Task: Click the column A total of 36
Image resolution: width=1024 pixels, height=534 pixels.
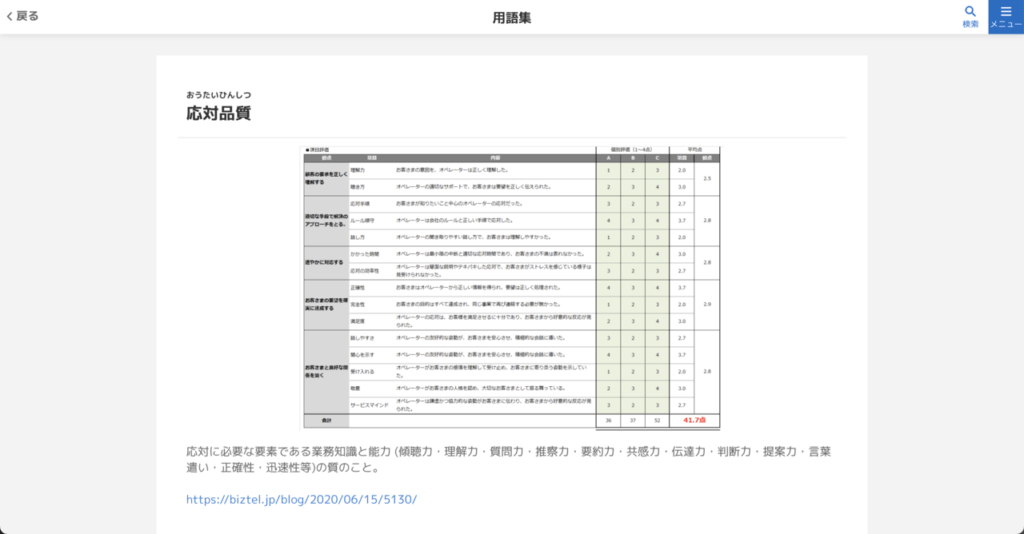Action: (x=608, y=420)
